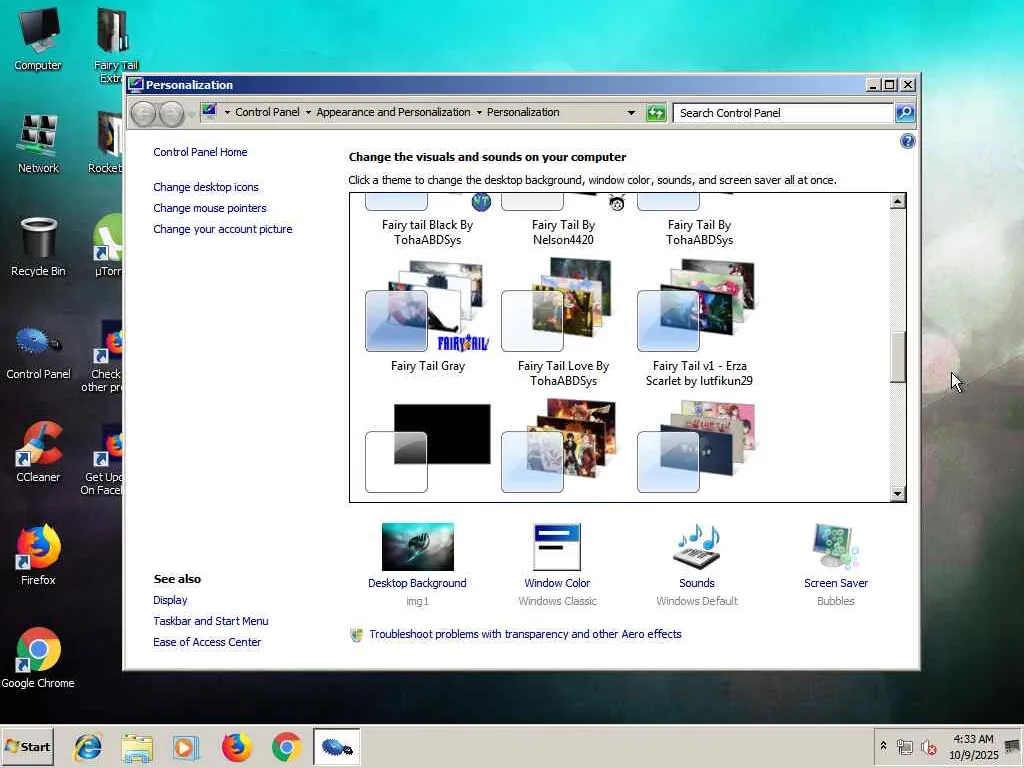Click the Control Panel breadcrumb
This screenshot has width=1024, height=768.
coord(267,112)
